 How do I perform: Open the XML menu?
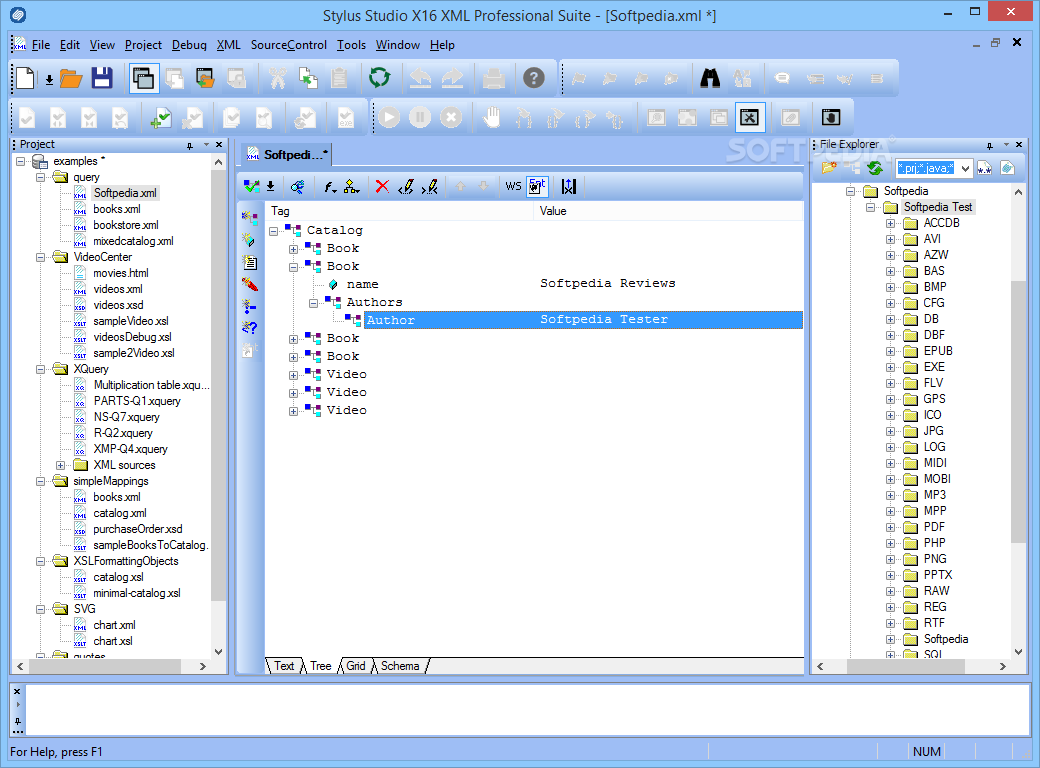(229, 45)
